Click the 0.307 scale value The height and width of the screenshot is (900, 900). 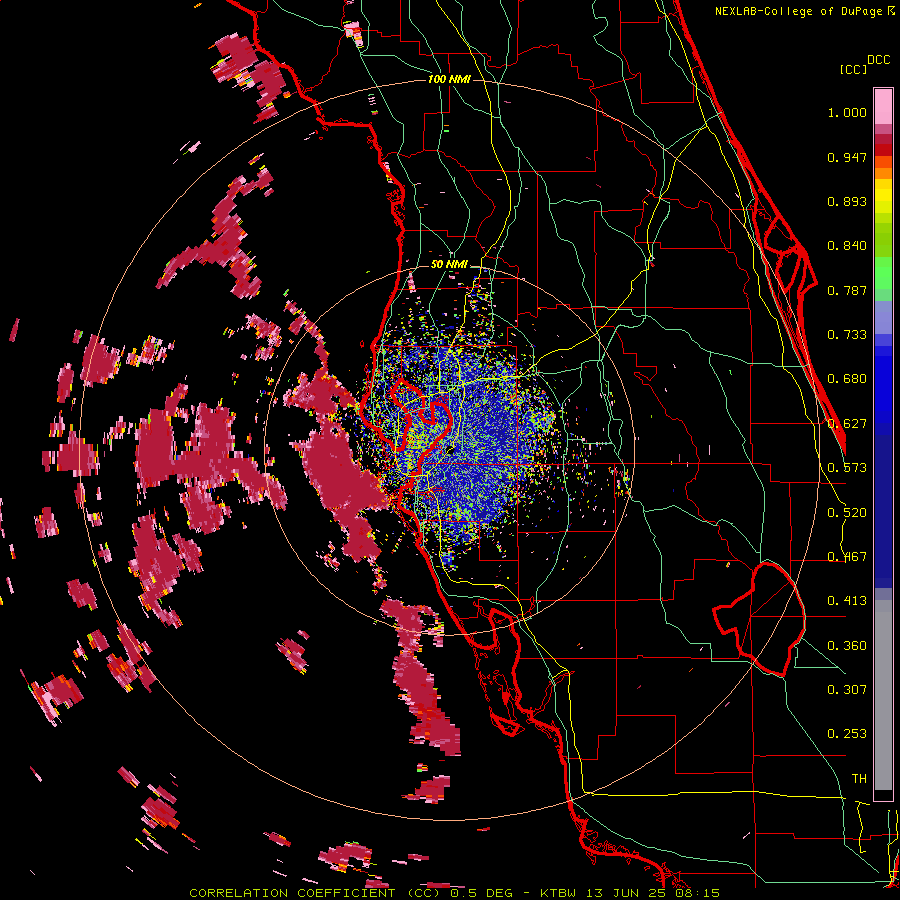coord(847,690)
